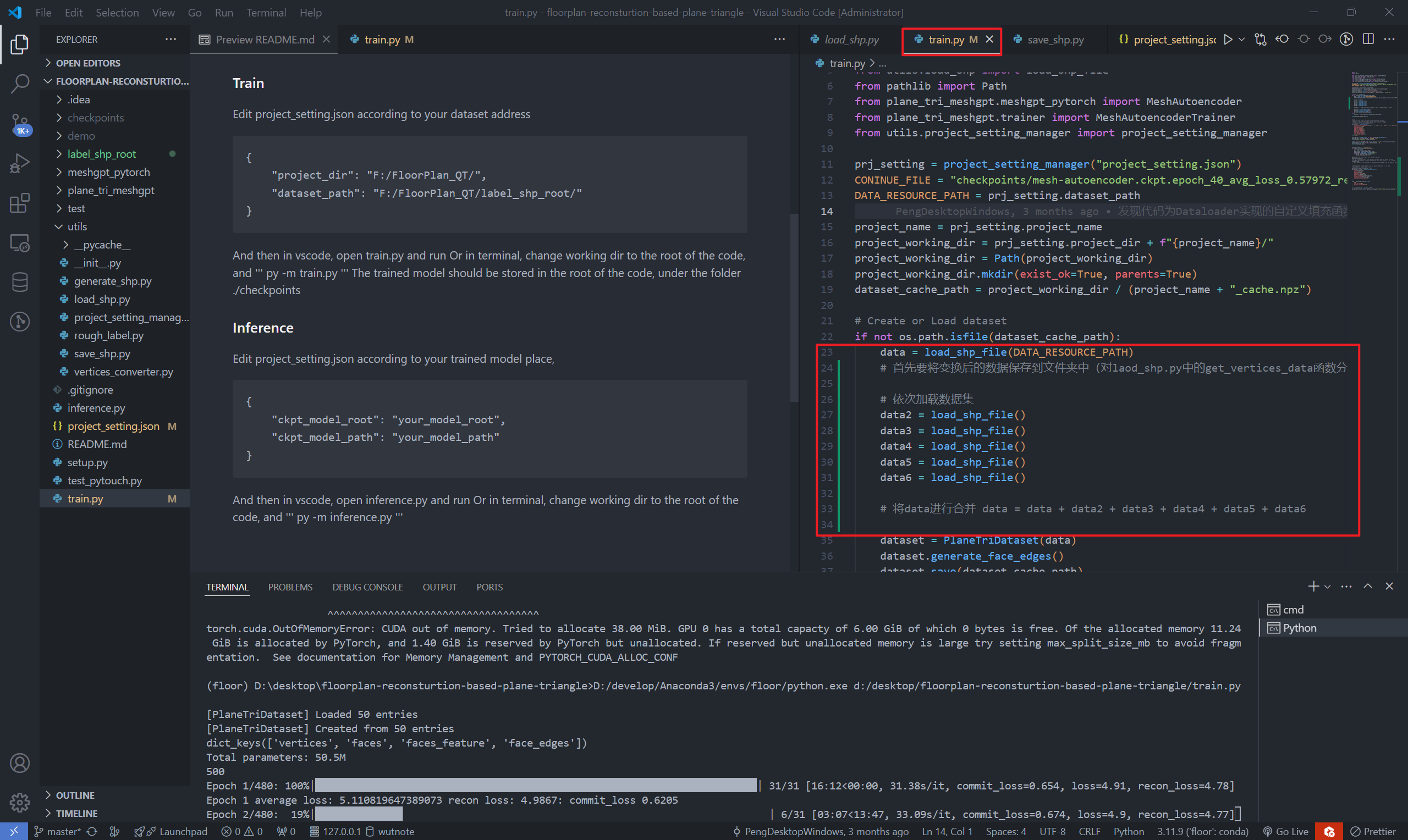1408x840 pixels.
Task: Open the Remote Explorer view
Action: [x=19, y=243]
